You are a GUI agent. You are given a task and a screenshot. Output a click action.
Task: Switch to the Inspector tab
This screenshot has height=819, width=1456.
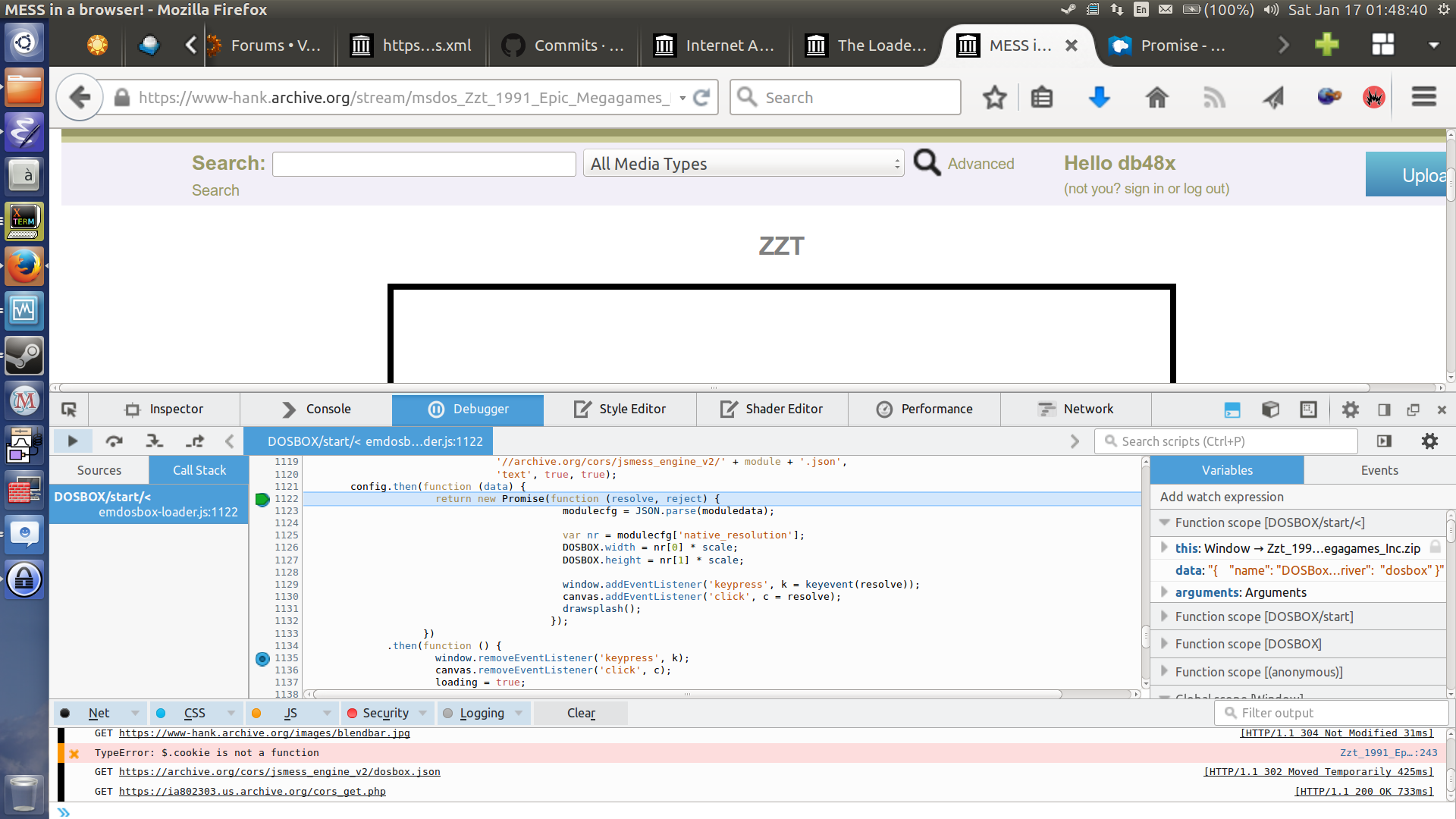click(165, 409)
